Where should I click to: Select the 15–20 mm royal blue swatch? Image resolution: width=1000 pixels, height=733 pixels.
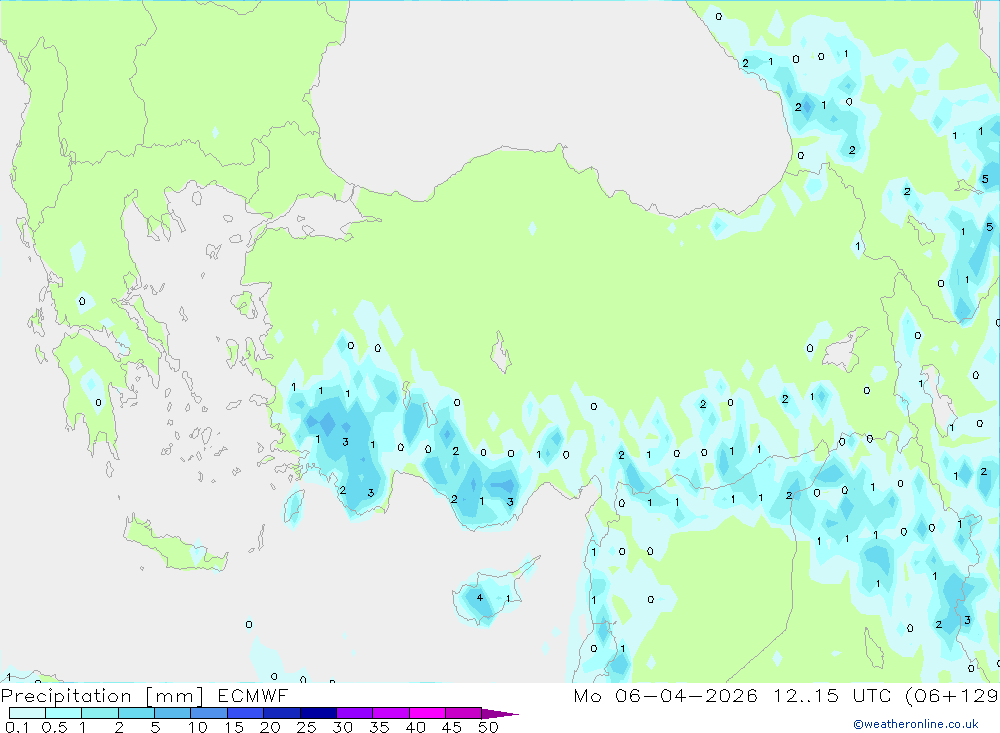(246, 713)
